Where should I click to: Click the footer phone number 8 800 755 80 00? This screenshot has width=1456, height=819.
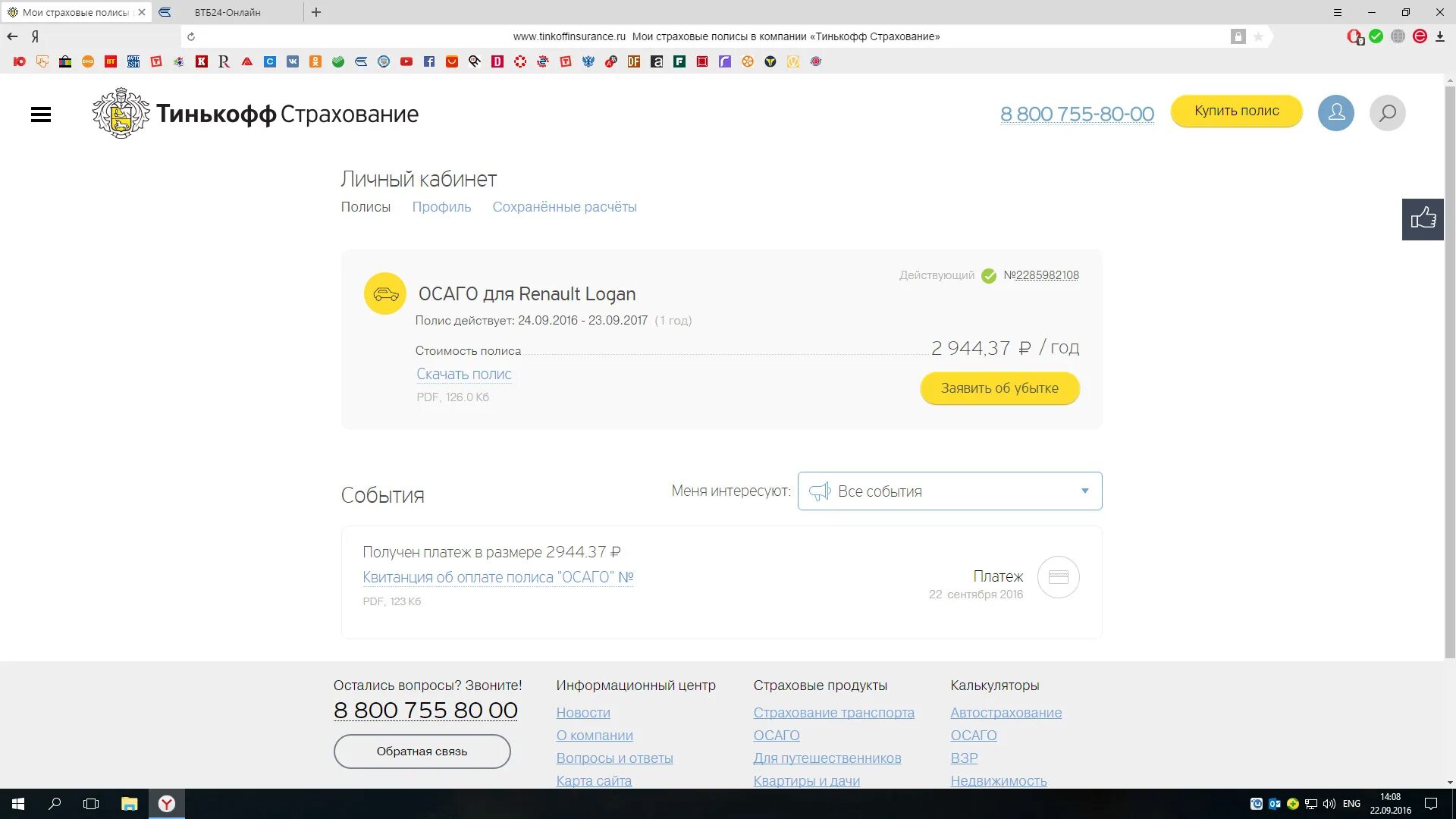coord(425,711)
